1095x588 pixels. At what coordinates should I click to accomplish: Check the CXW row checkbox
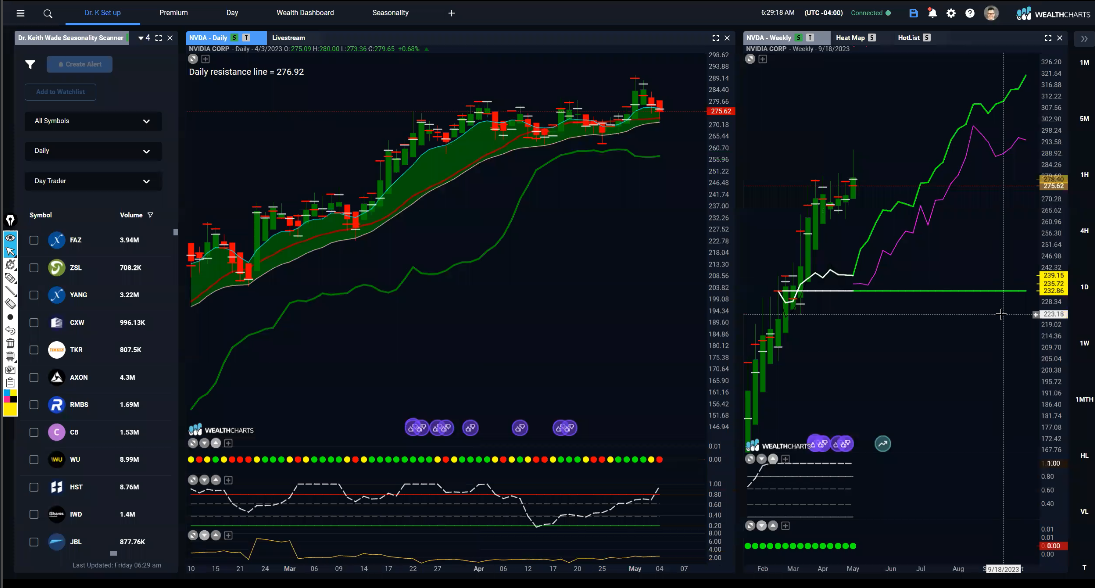[x=34, y=323]
